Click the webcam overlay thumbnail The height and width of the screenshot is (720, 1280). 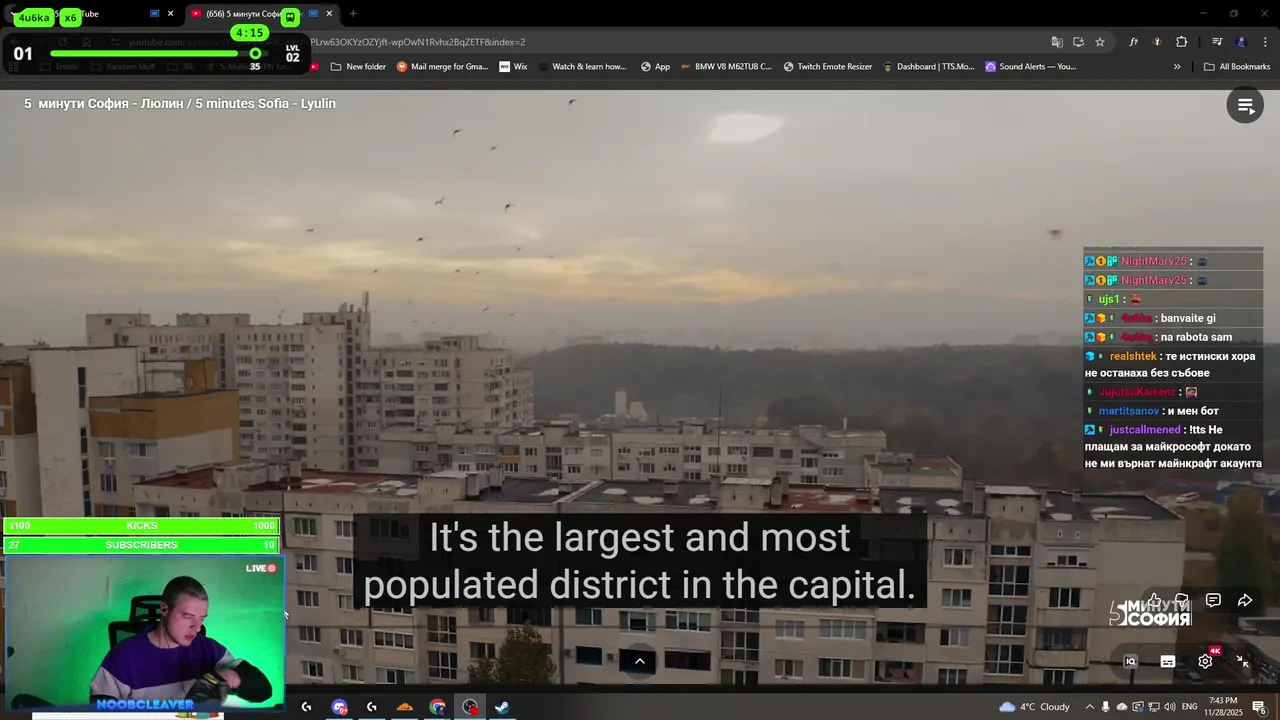(144, 633)
